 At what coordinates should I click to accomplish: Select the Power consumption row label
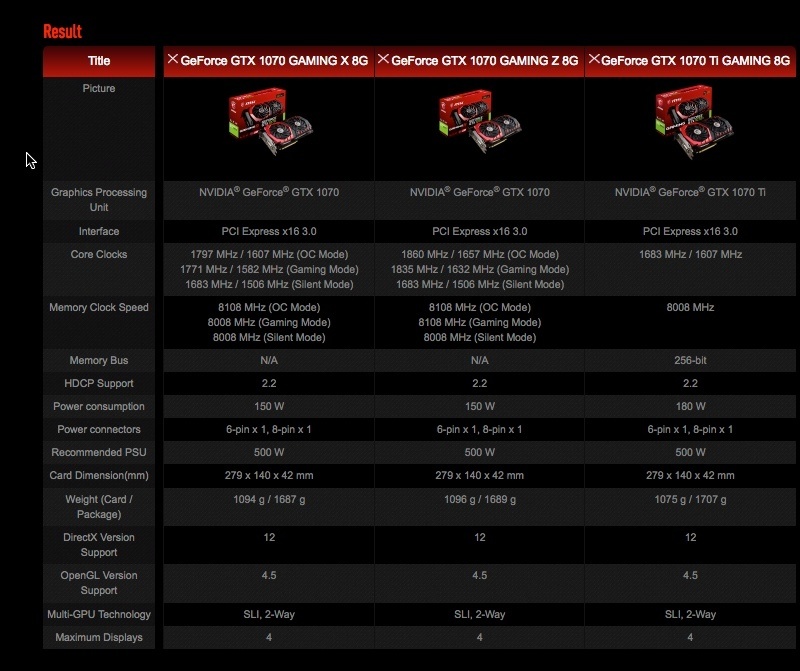99,406
